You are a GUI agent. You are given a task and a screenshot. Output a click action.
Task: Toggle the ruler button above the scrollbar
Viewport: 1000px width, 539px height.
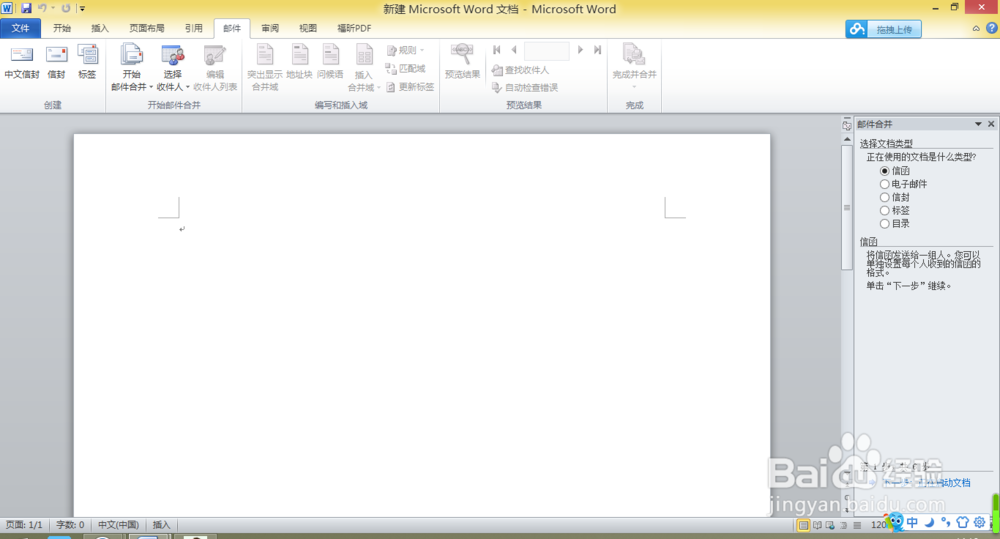[x=847, y=125]
